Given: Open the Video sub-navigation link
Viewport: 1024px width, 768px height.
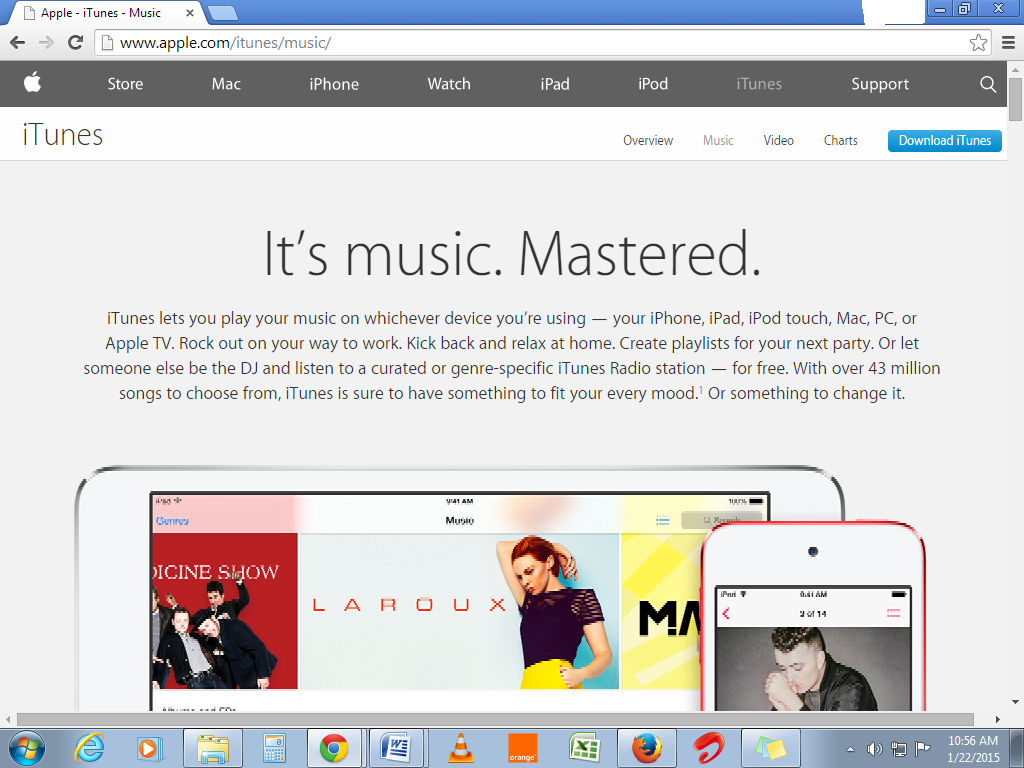Looking at the screenshot, I should (x=778, y=140).
